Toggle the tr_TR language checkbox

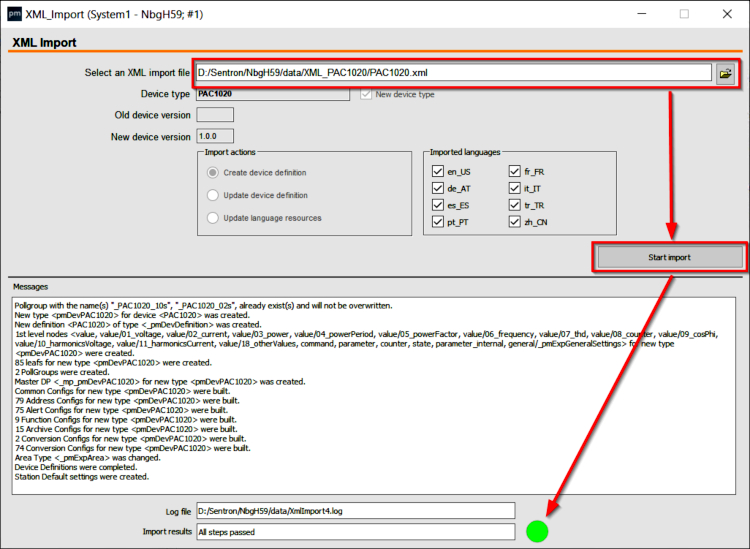pos(515,205)
